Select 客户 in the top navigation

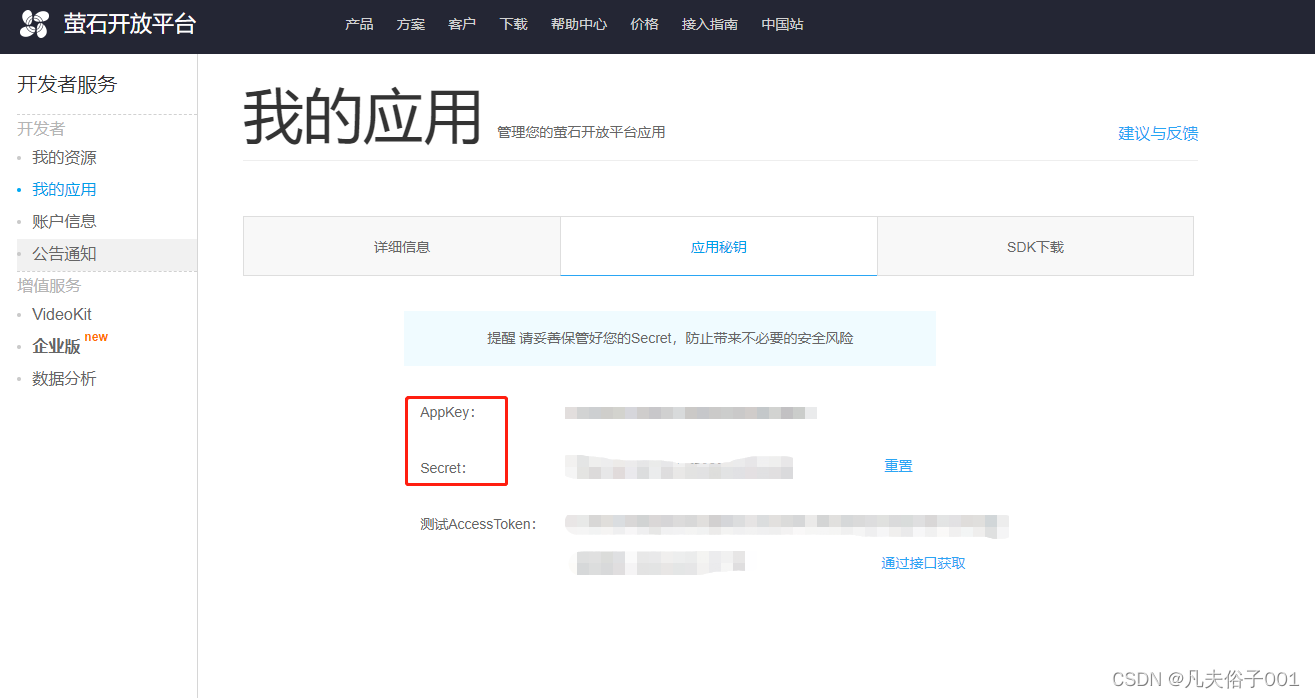[x=462, y=24]
